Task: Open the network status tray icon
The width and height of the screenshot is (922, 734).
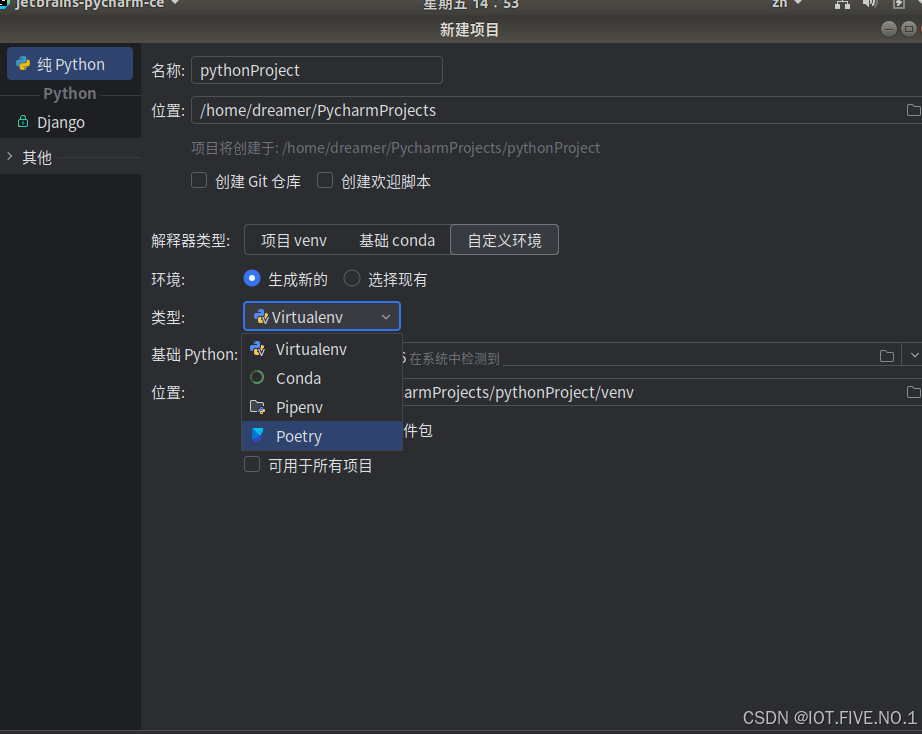Action: [x=842, y=5]
